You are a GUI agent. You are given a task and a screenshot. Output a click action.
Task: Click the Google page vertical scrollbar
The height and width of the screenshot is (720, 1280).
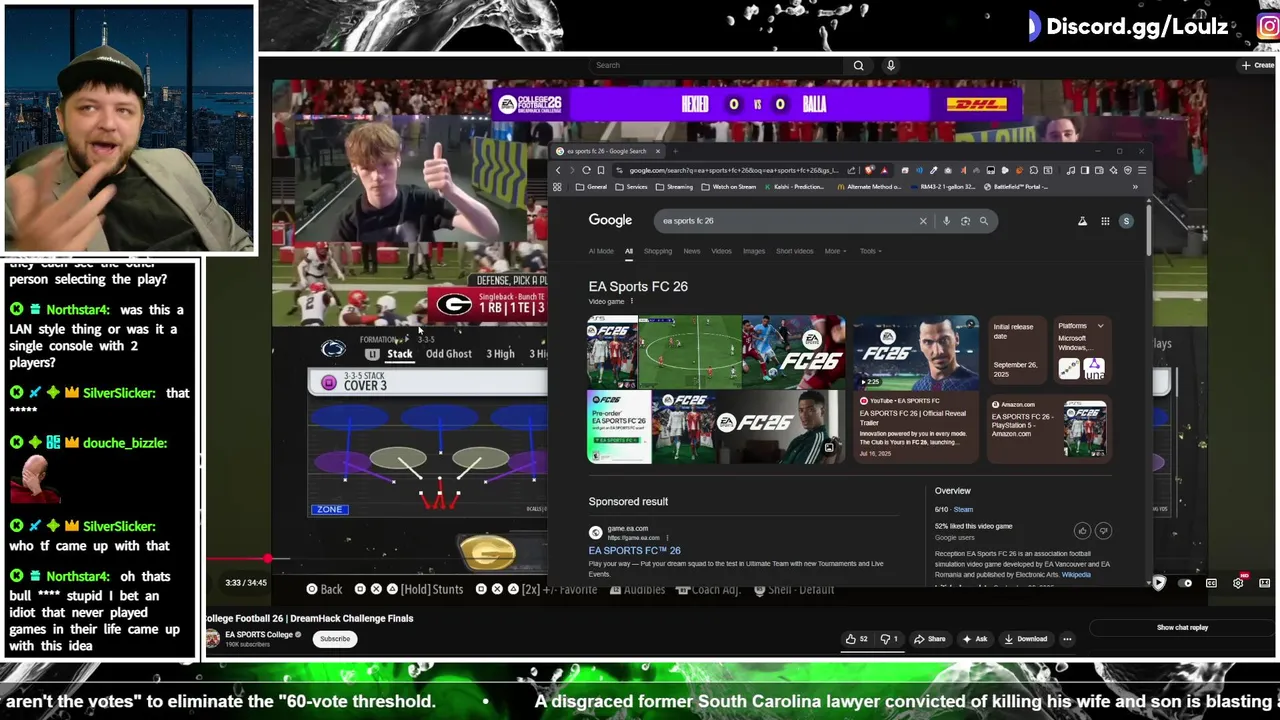click(x=1149, y=228)
